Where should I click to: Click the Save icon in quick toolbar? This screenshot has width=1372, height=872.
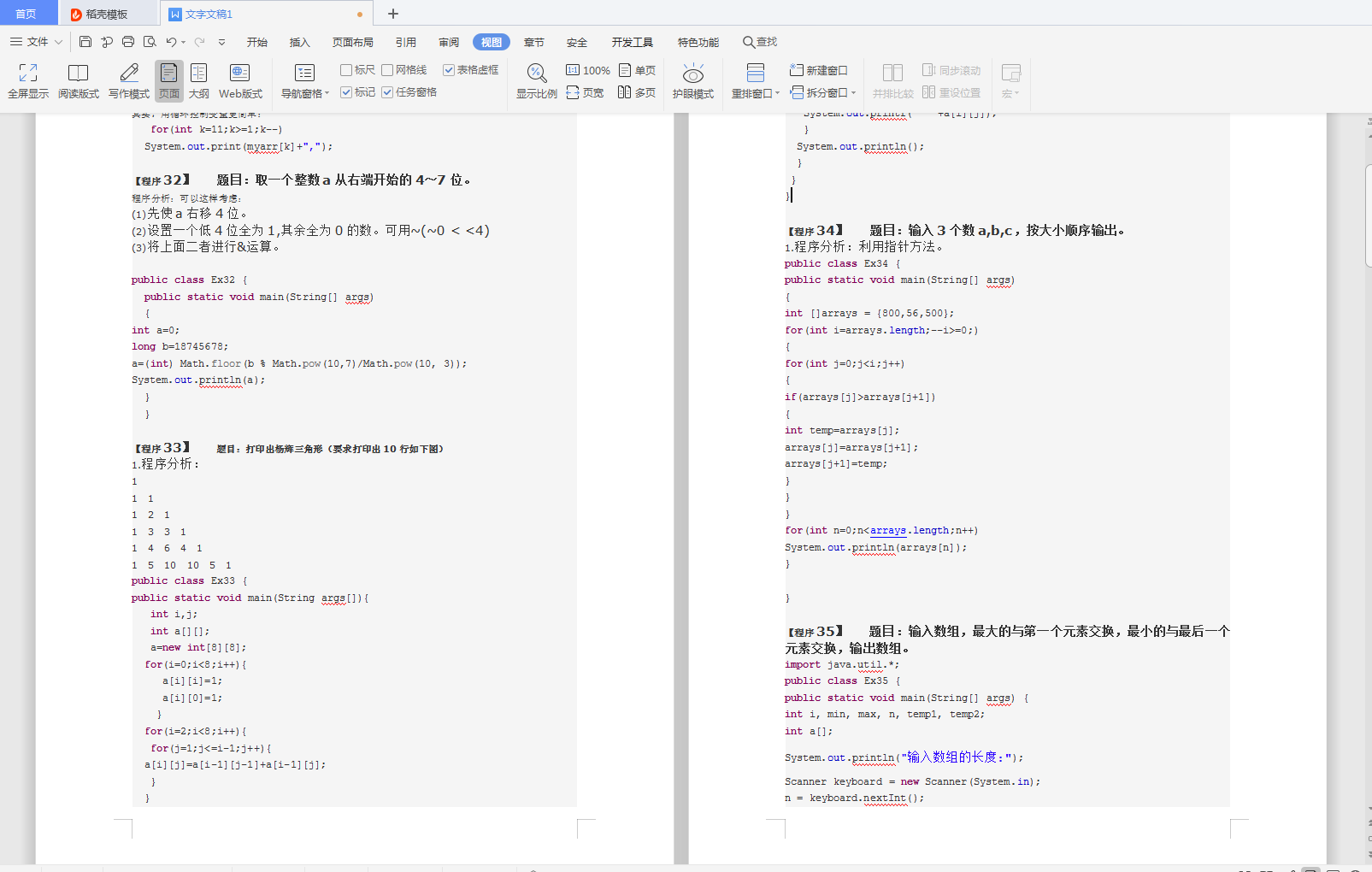click(85, 42)
